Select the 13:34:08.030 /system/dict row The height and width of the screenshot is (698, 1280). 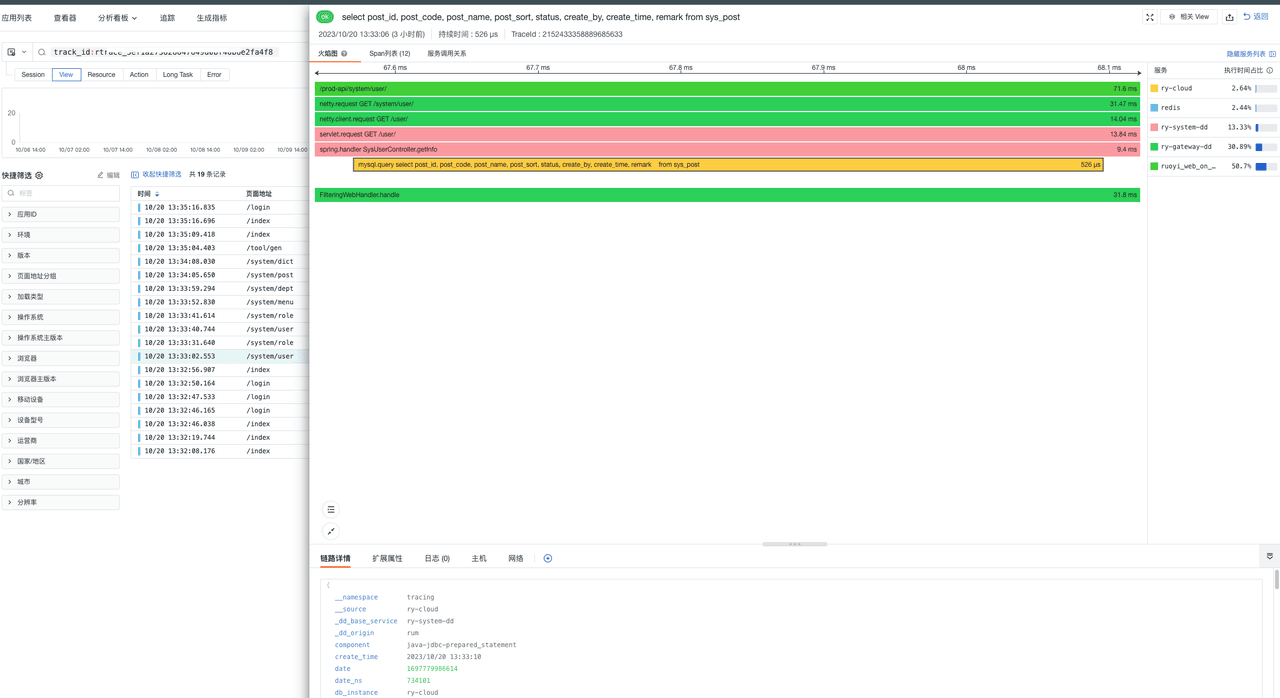click(220, 262)
